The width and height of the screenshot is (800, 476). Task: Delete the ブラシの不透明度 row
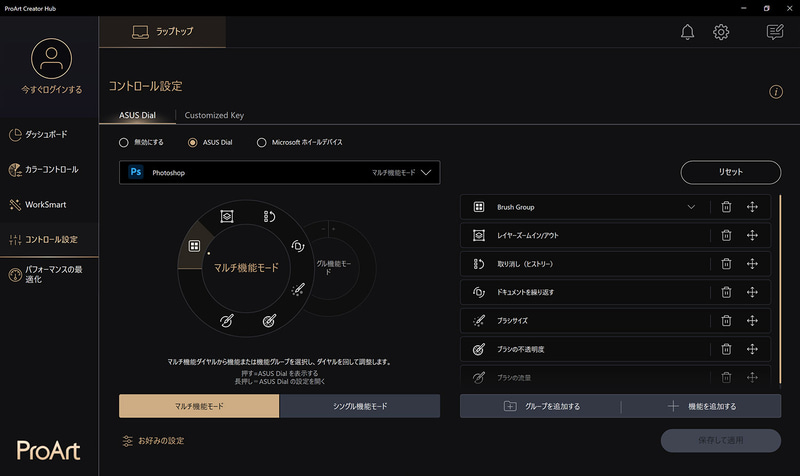726,349
